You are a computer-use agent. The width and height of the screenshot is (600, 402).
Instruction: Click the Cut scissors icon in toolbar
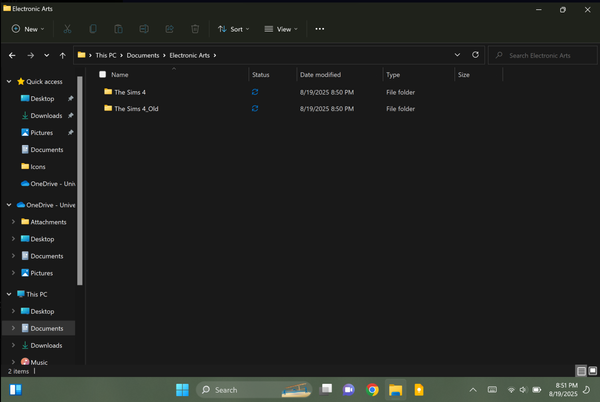[68, 29]
